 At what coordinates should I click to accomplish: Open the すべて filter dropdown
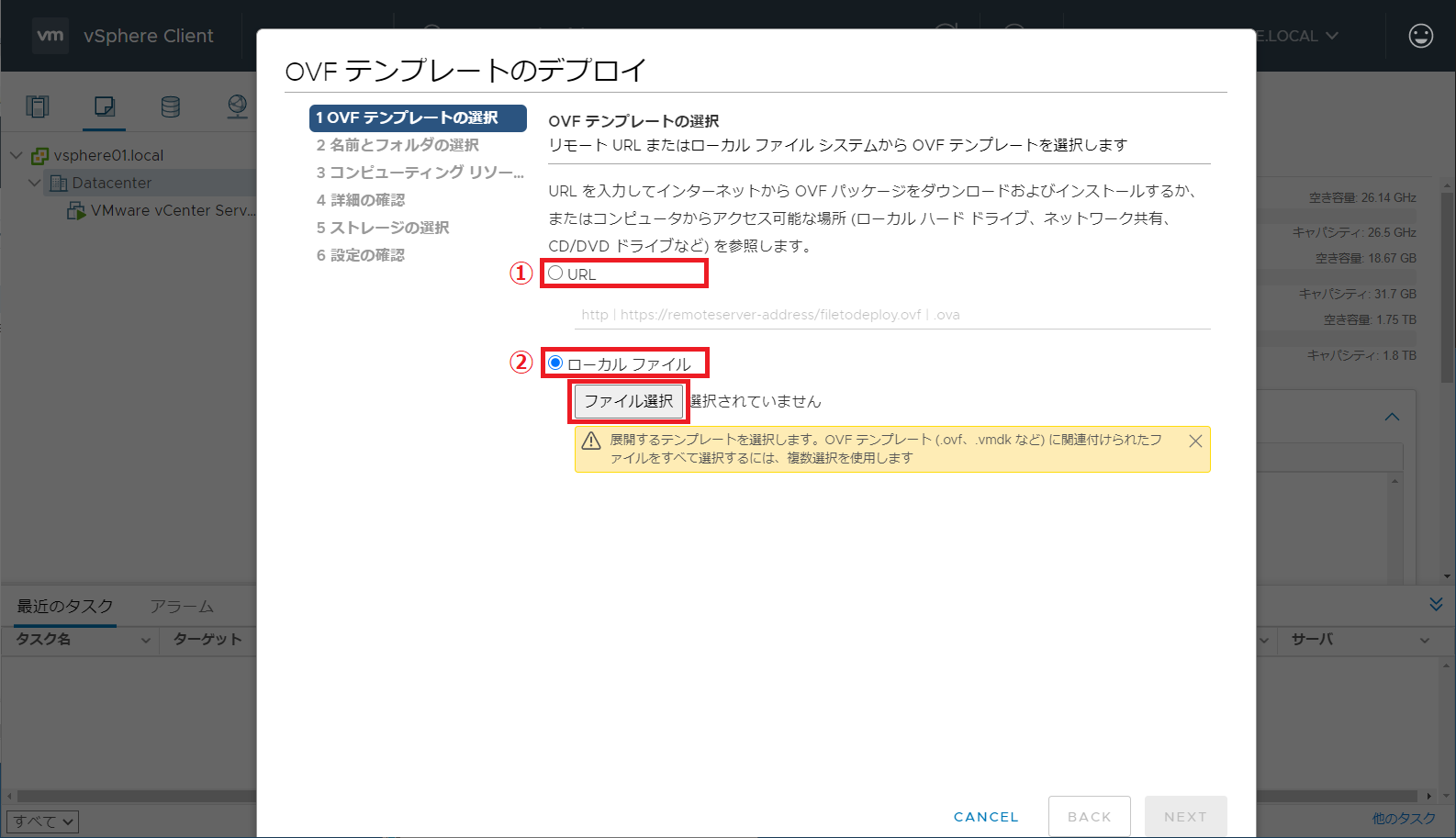pos(42,821)
